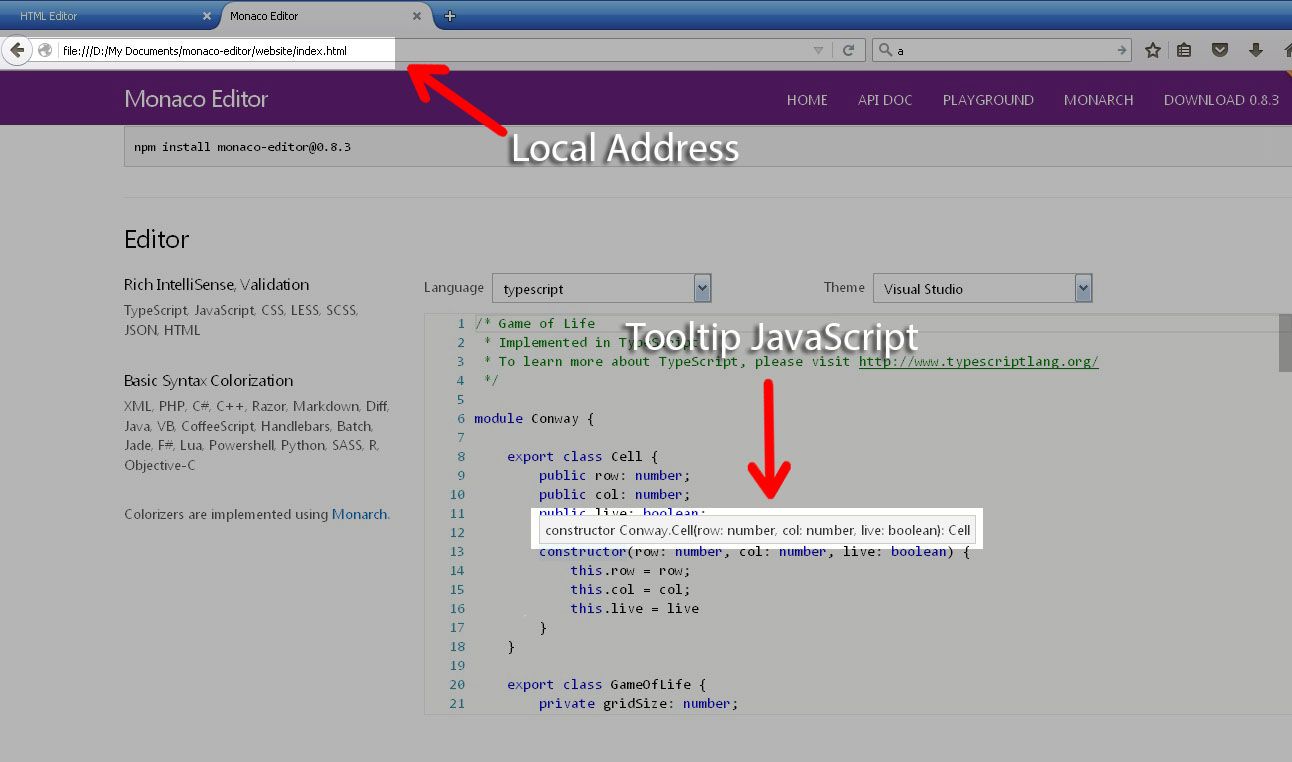Screen dimensions: 1292x762
Task: Open the downloads arrow icon
Action: 1256,50
